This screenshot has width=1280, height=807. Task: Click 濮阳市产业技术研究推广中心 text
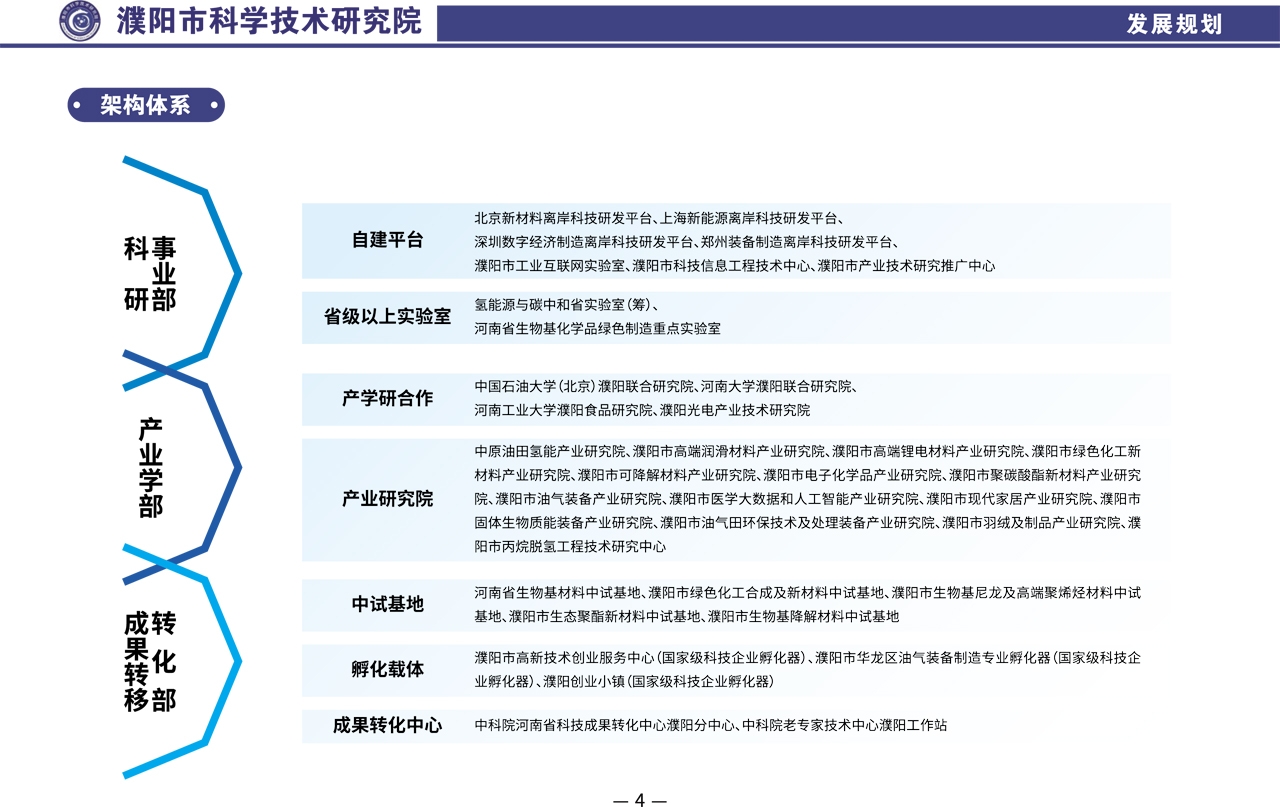click(906, 266)
